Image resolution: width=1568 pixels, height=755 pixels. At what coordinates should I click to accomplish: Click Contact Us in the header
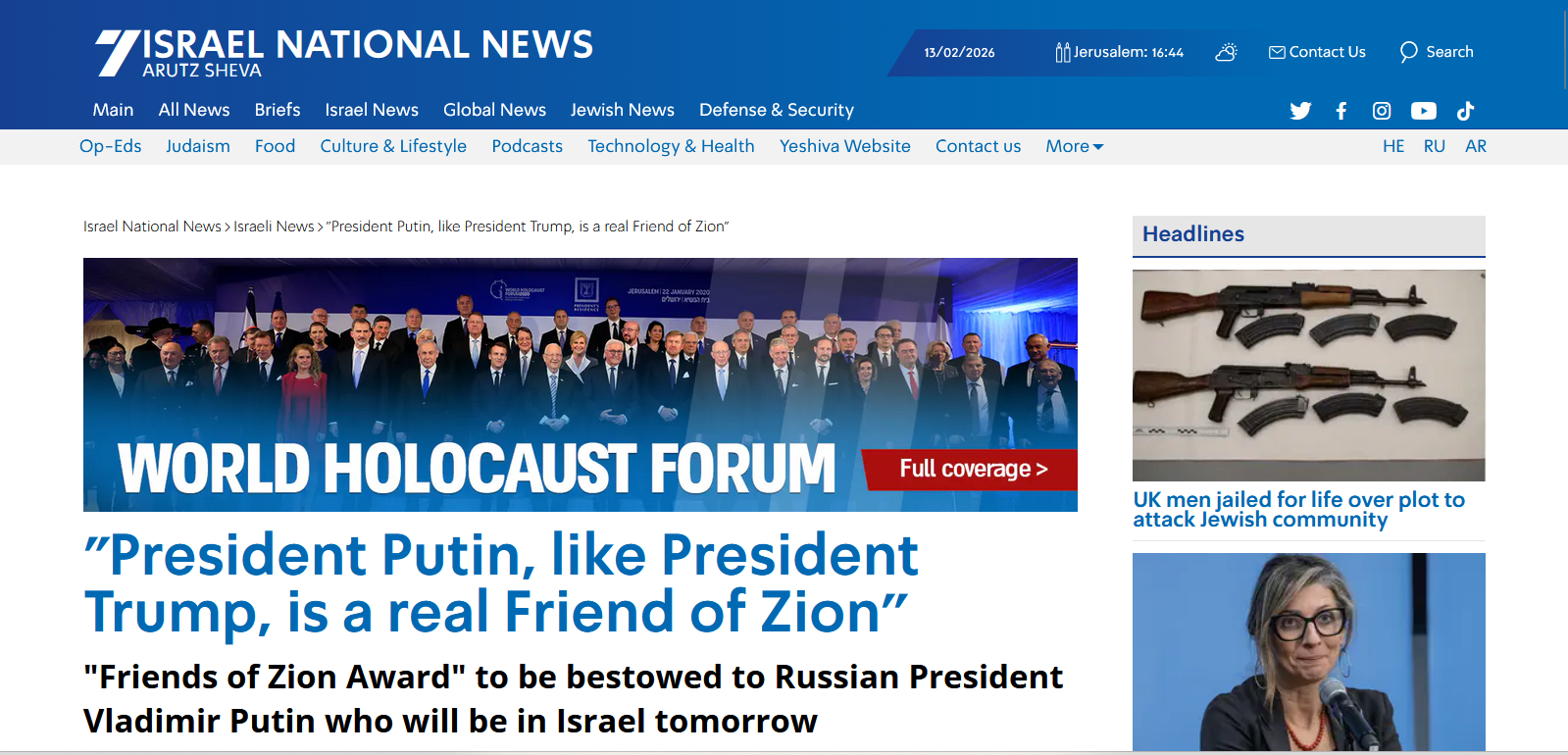click(x=1317, y=52)
